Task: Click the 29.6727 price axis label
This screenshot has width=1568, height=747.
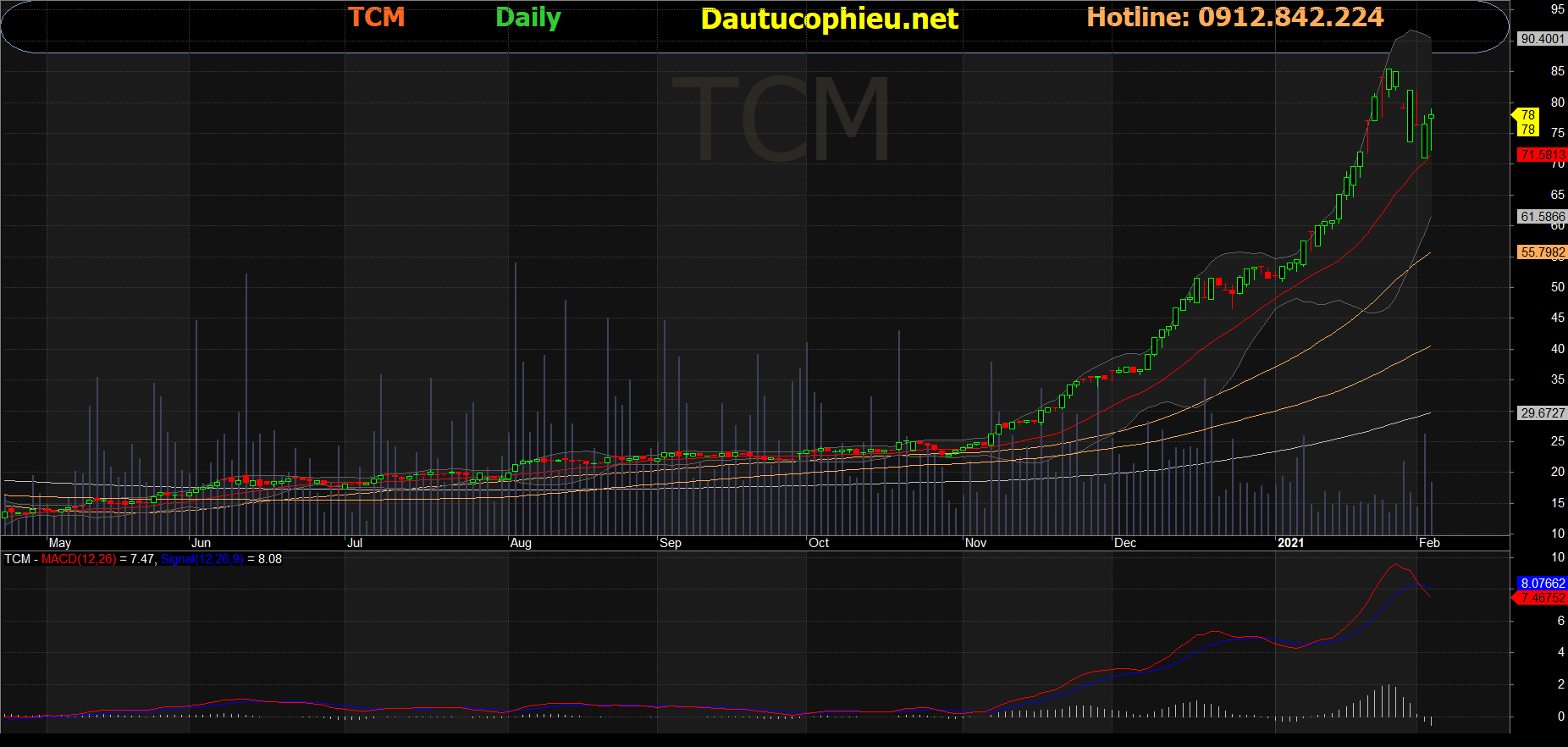Action: pyautogui.click(x=1542, y=413)
